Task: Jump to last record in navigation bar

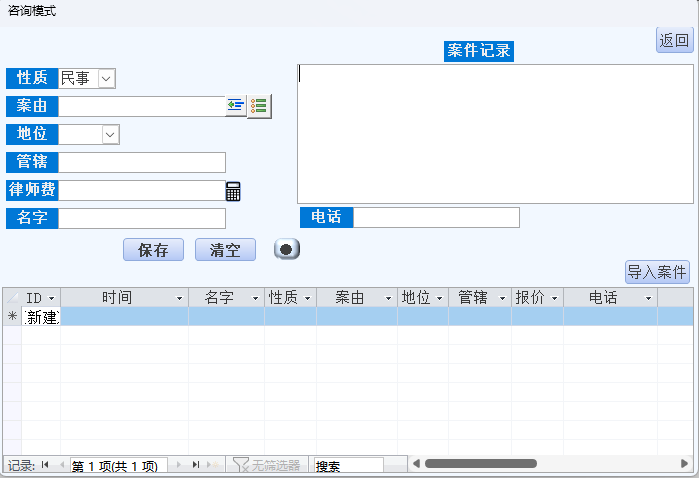Action: click(x=195, y=465)
